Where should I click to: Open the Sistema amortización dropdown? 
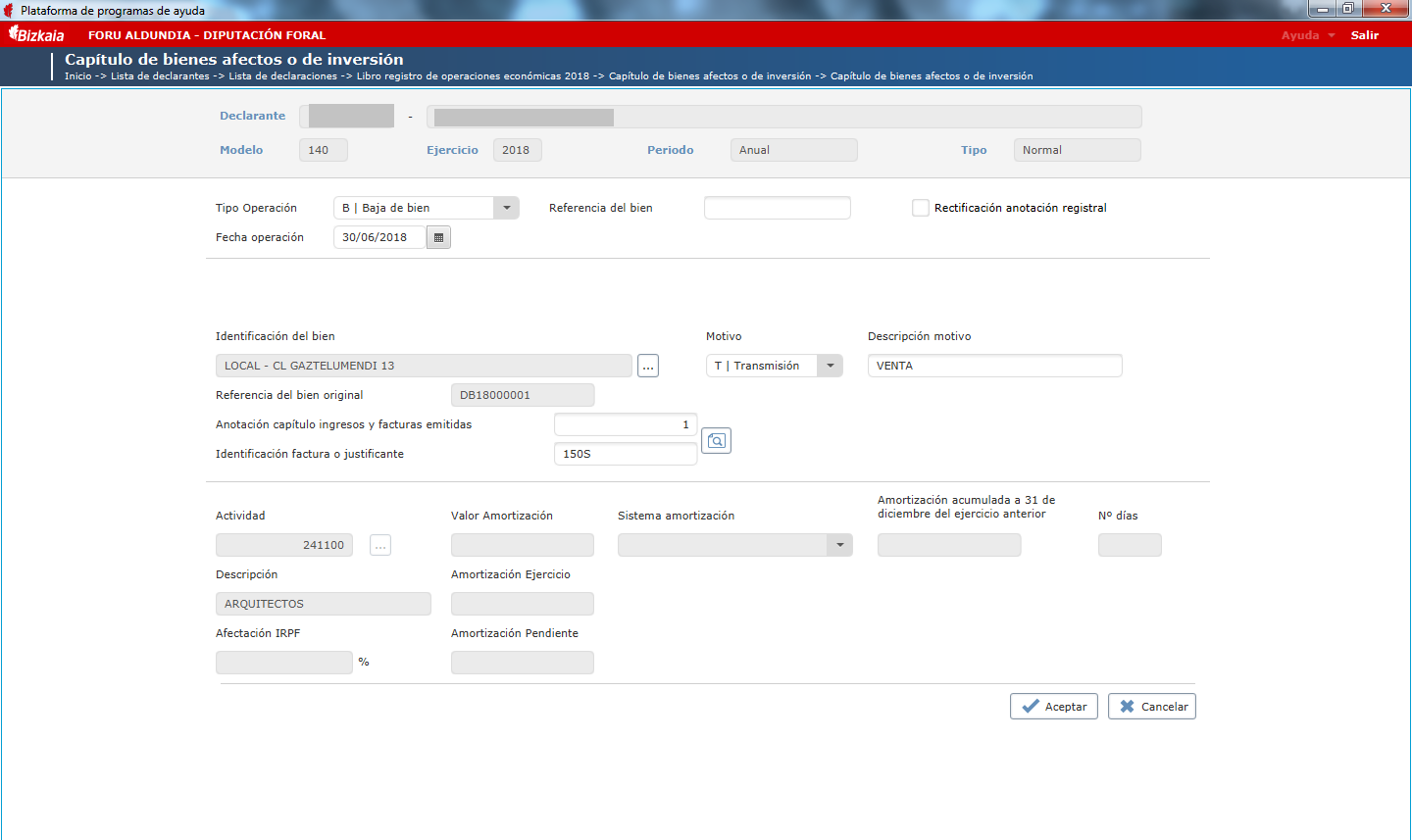pyautogui.click(x=840, y=545)
